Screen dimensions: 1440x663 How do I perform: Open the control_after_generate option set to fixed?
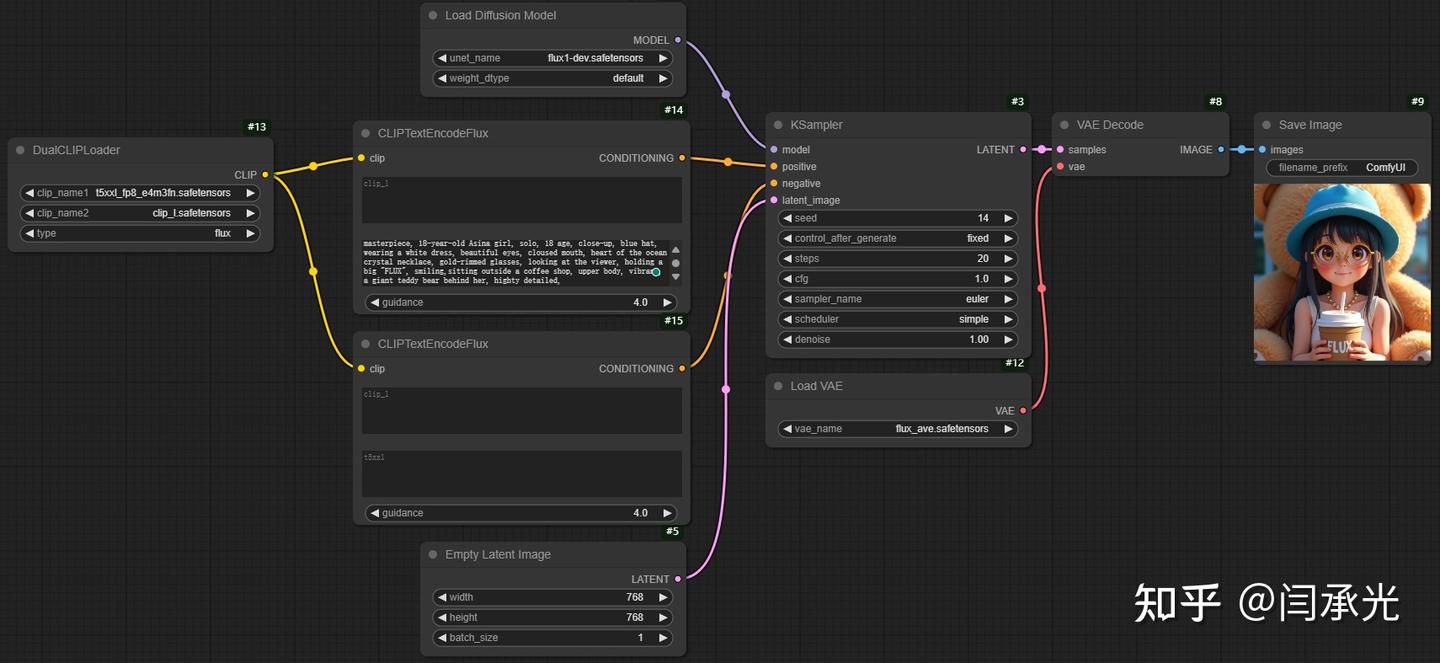(897, 238)
